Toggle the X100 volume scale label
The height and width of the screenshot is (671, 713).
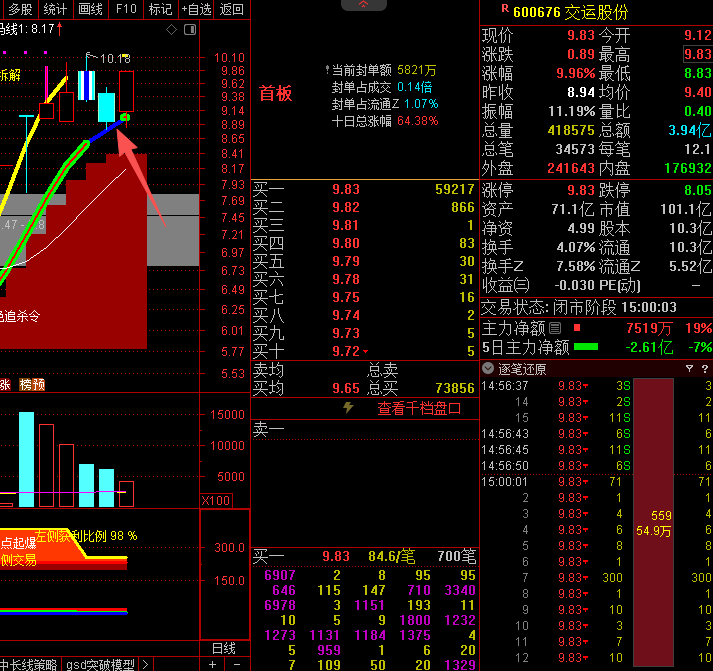216,500
